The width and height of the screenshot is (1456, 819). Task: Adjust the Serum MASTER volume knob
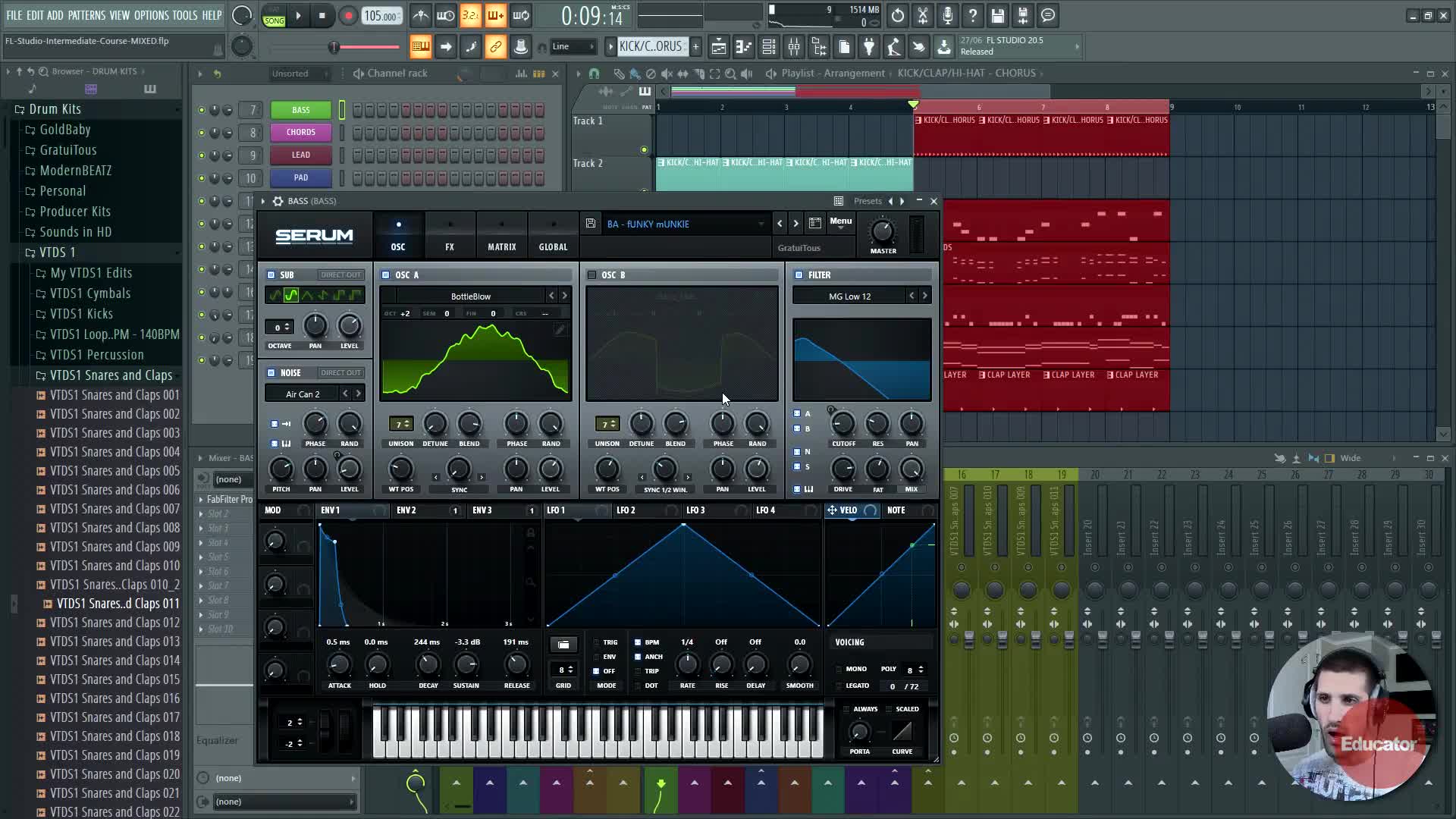pyautogui.click(x=883, y=231)
